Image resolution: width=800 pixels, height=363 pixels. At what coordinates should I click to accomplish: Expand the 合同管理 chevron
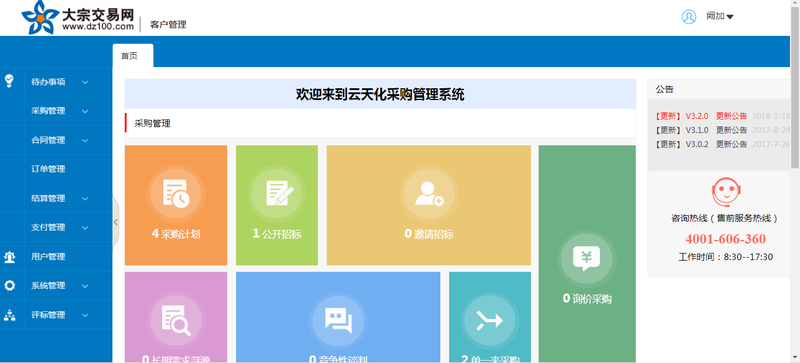point(85,140)
